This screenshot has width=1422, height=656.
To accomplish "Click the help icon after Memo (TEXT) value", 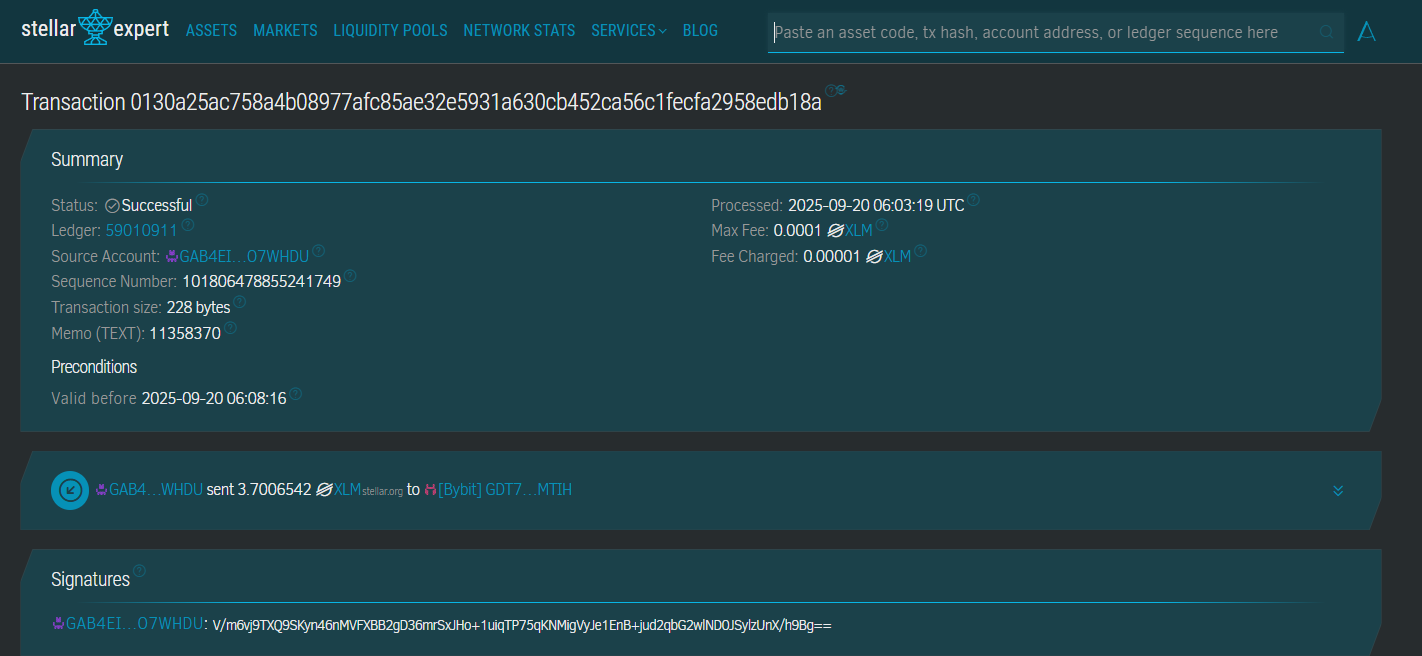I will pos(230,328).
